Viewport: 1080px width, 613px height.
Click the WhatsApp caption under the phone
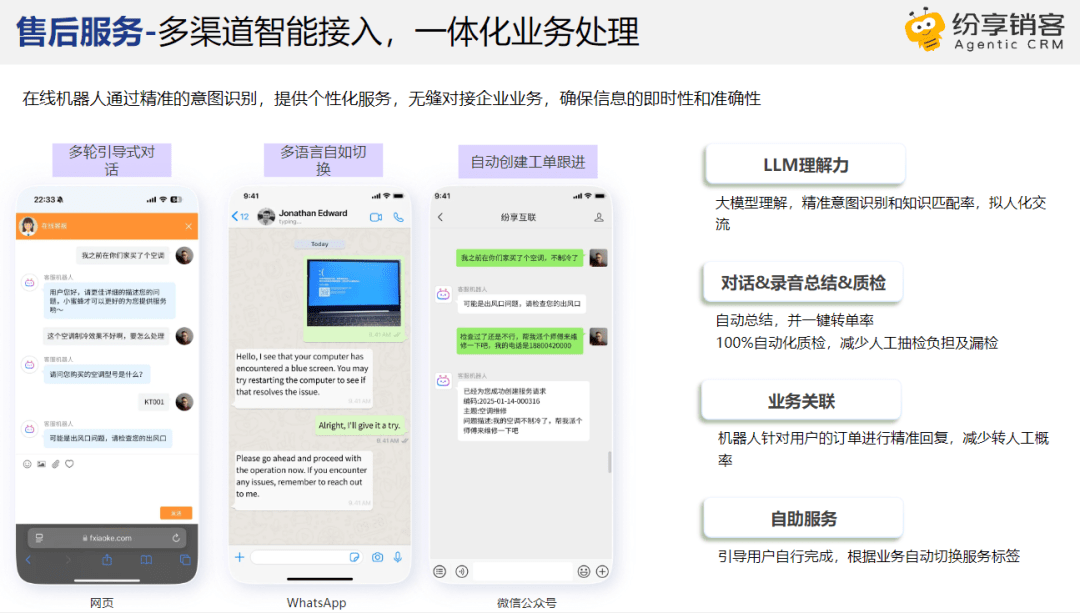(316, 603)
